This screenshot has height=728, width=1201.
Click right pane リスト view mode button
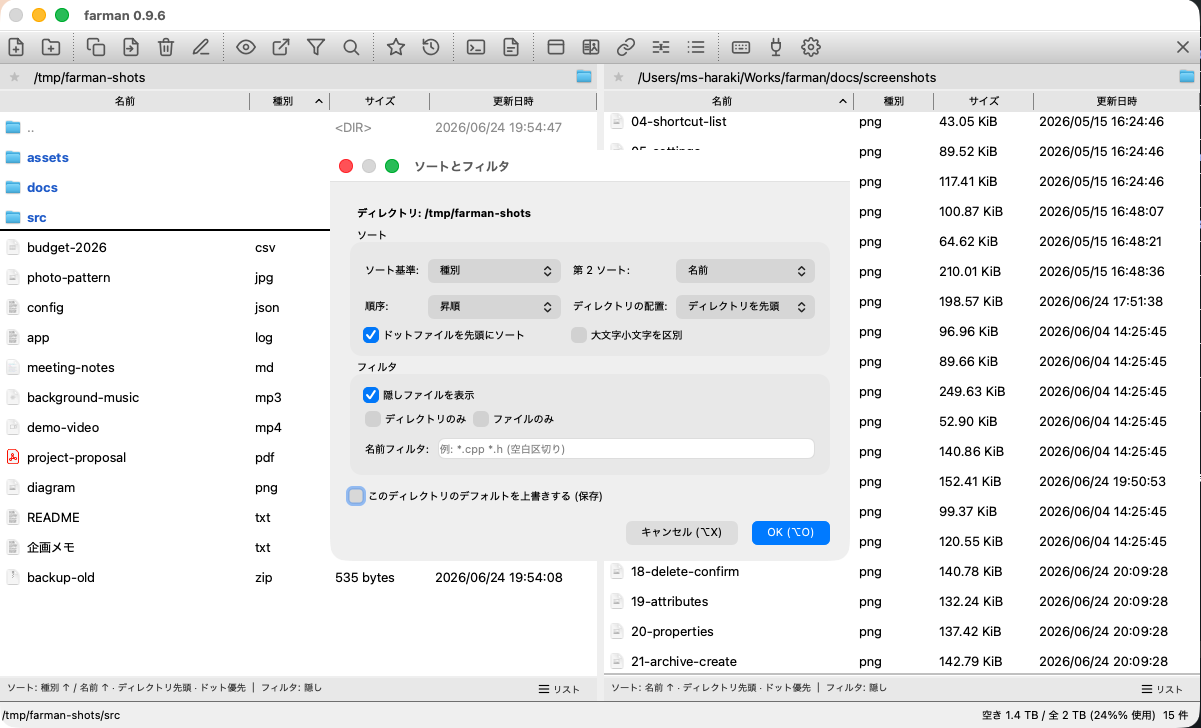[x=1162, y=689]
